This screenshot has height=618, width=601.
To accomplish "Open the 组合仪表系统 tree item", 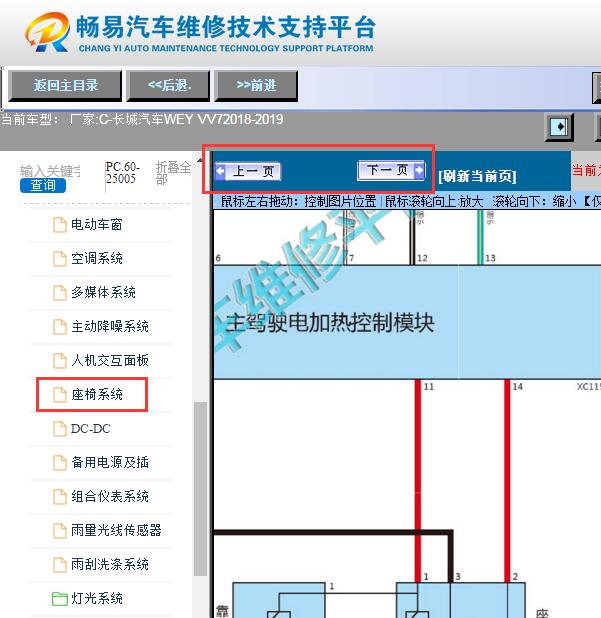I will click(x=110, y=496).
